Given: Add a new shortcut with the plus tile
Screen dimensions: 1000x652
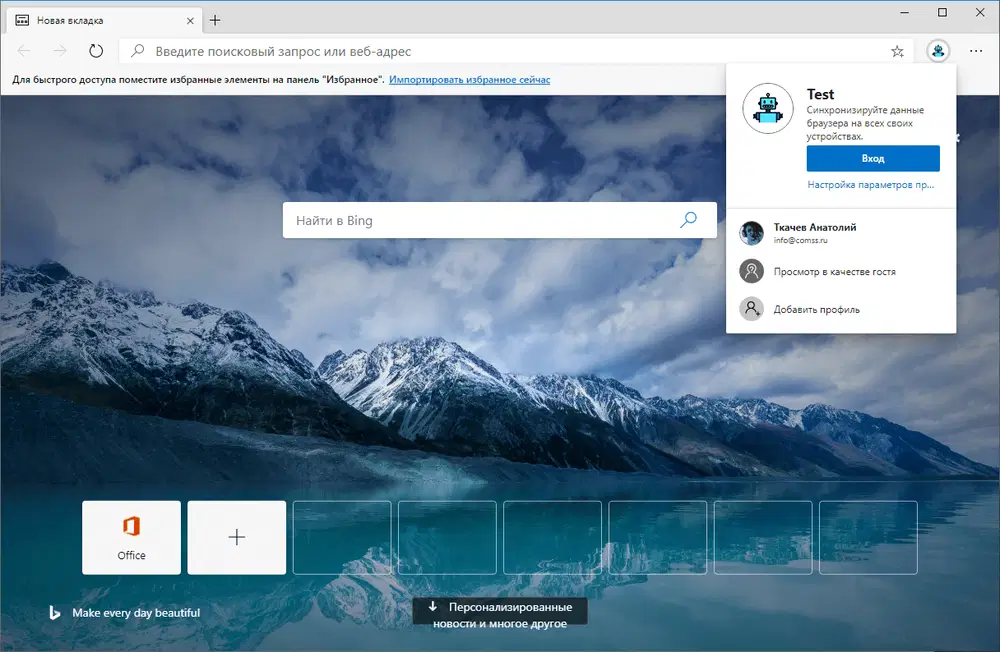Looking at the screenshot, I should (236, 537).
